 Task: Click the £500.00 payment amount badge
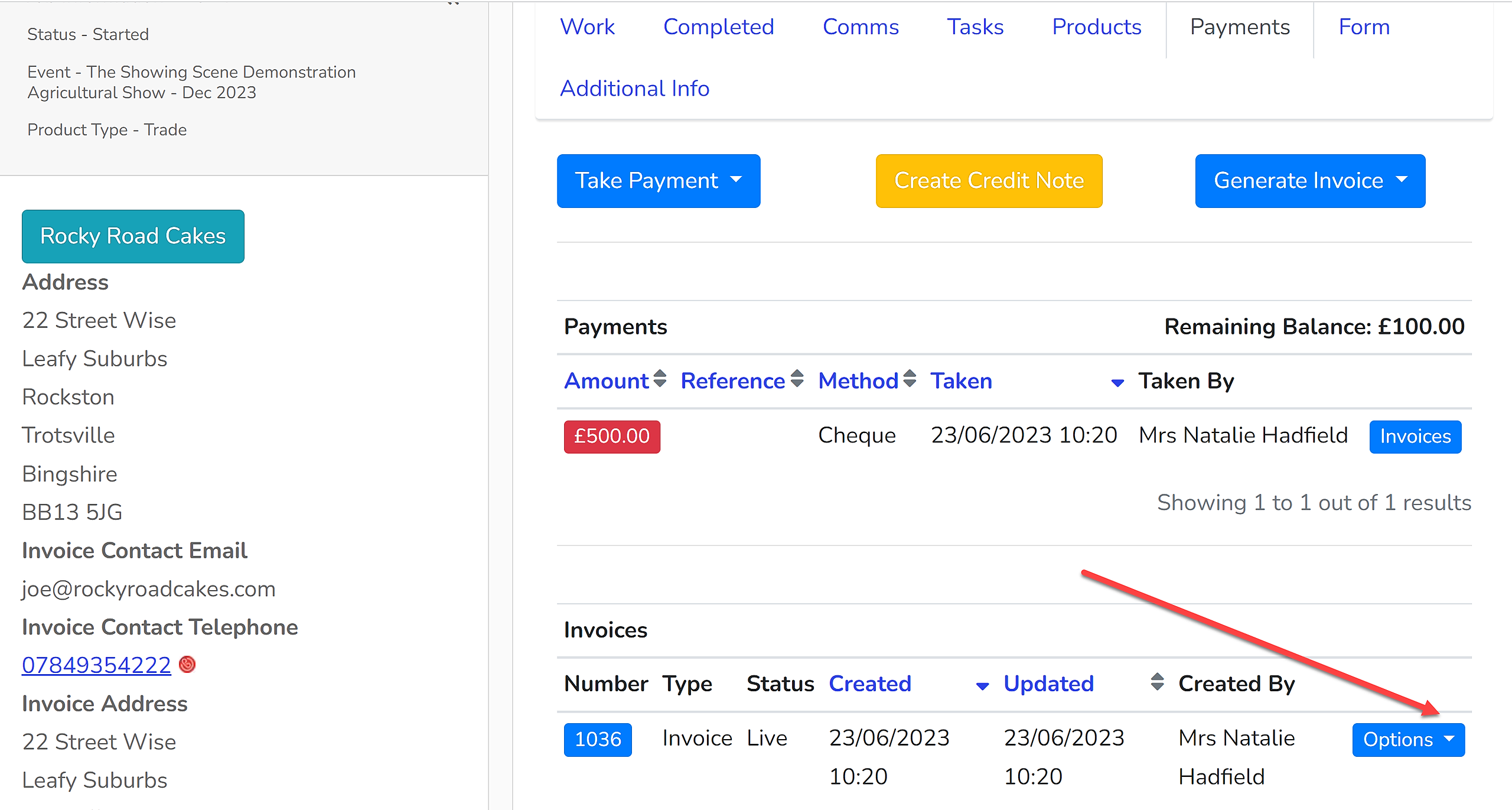tap(612, 437)
